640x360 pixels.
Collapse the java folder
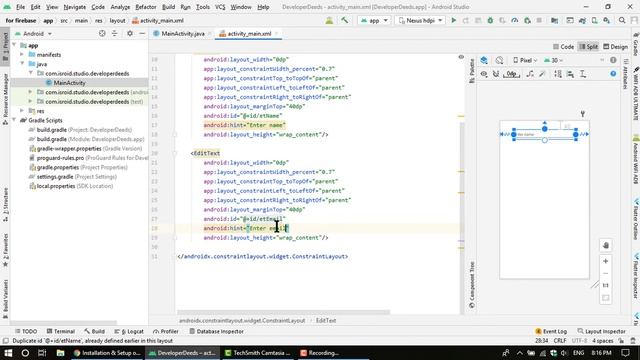[22, 64]
